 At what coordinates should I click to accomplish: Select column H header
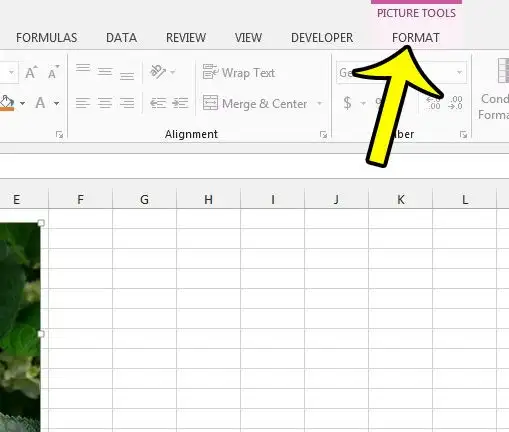[x=208, y=200]
